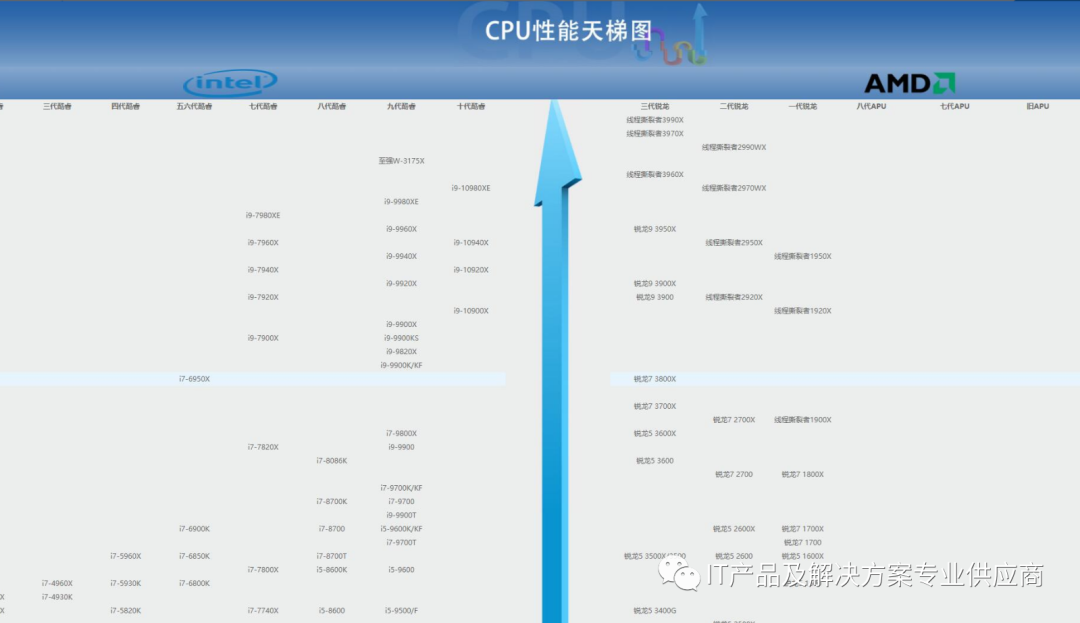Click the 锐龙9 3950X entry
This screenshot has height=623, width=1080.
pos(655,229)
